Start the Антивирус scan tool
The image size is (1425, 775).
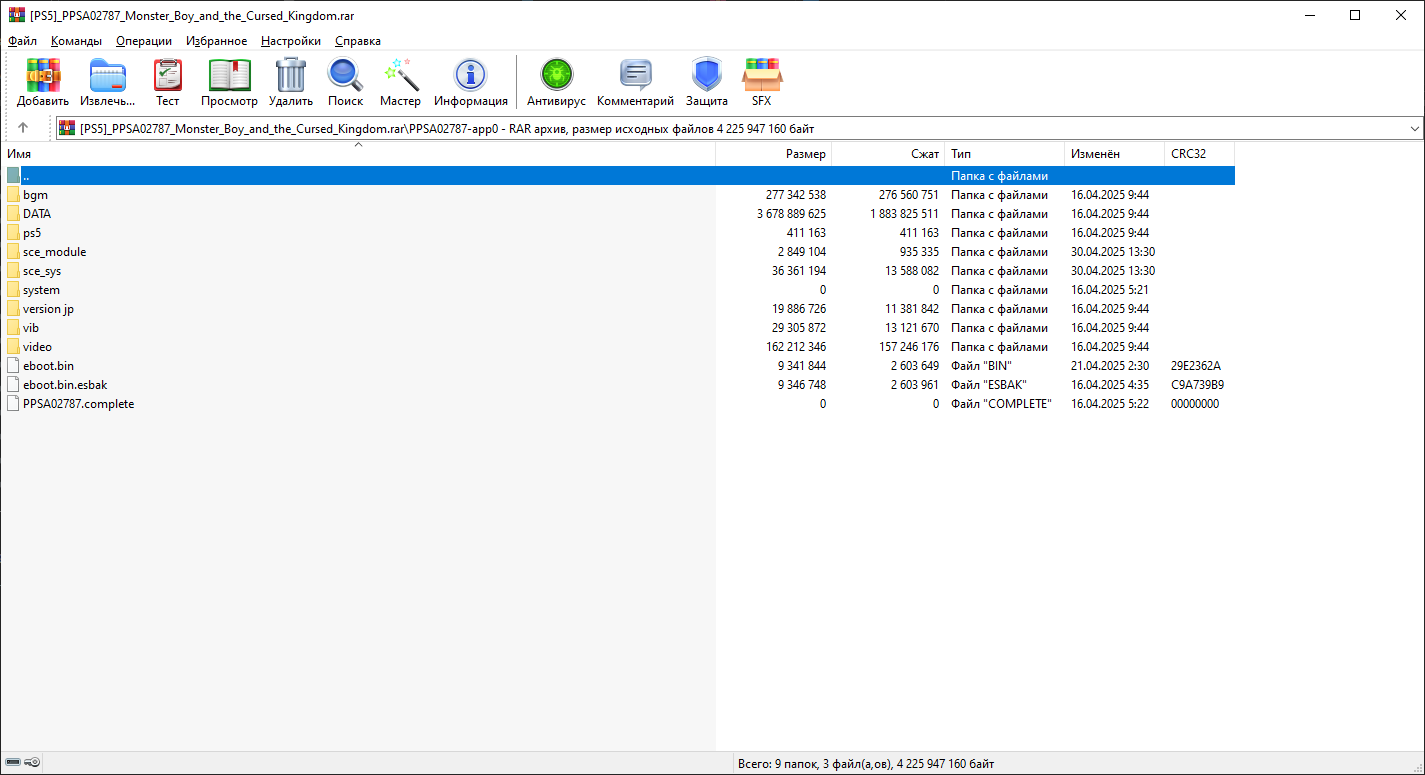556,82
